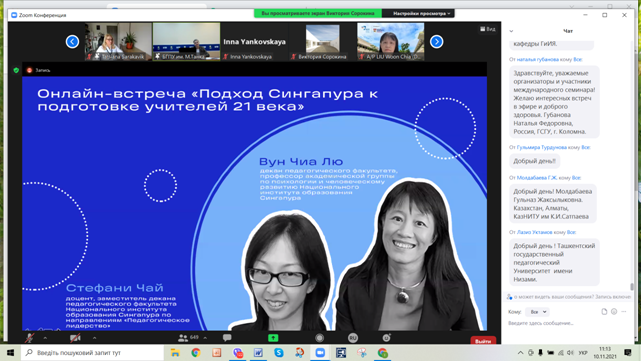This screenshot has width=642, height=362.
Task: Open first Chrome icon on taskbar
Action: click(x=196, y=353)
